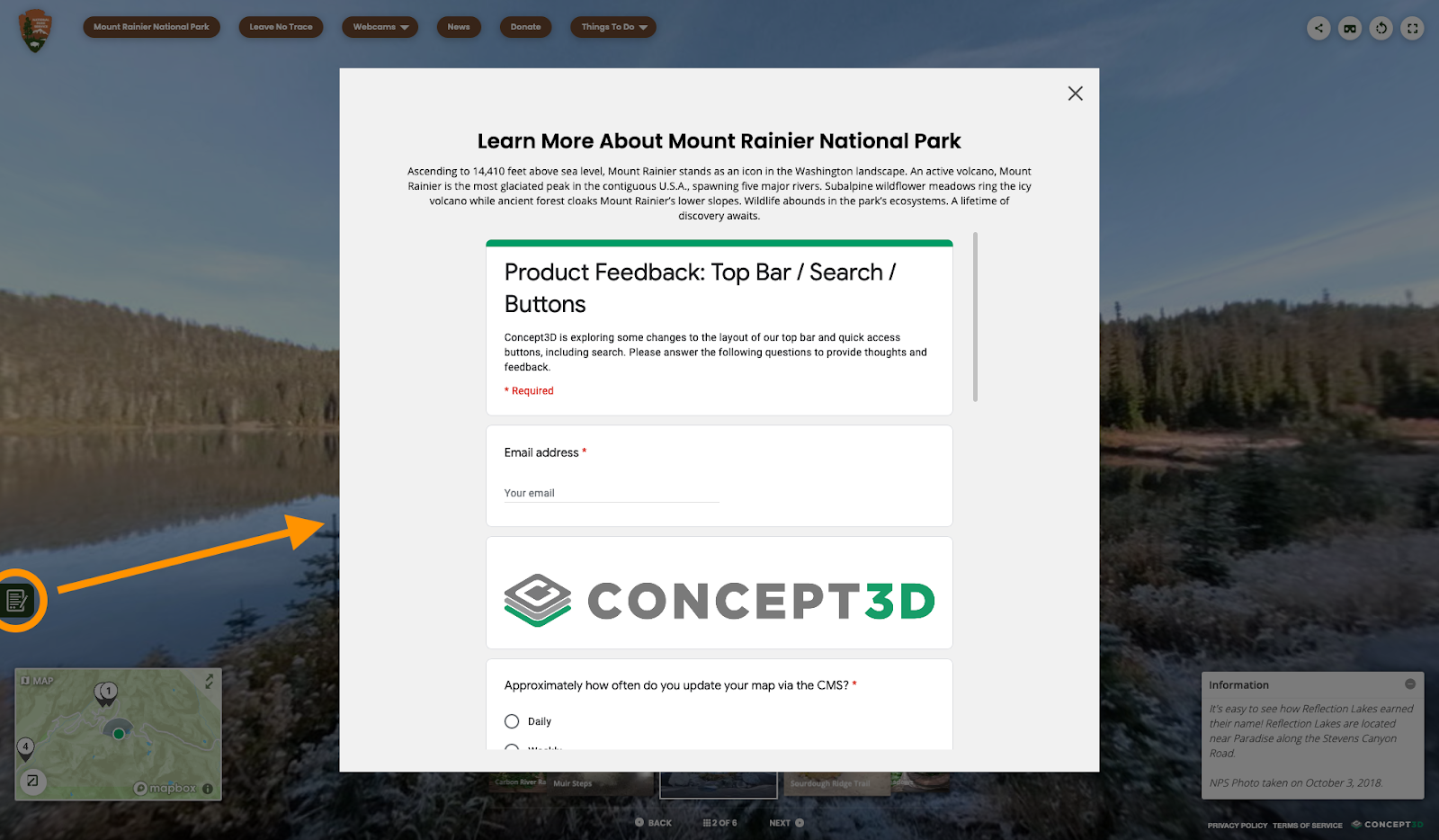1439x840 pixels.
Task: Go to Mount Rainier National Park menu
Action: [151, 27]
